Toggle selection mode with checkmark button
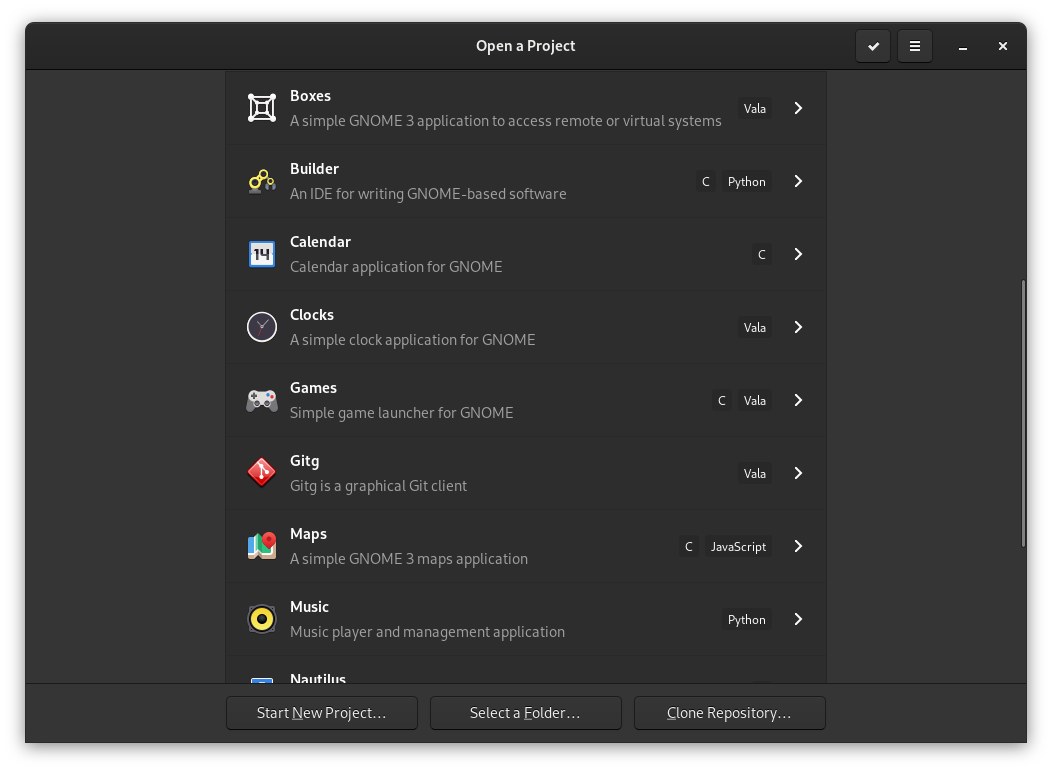1052x771 pixels. coord(873,46)
